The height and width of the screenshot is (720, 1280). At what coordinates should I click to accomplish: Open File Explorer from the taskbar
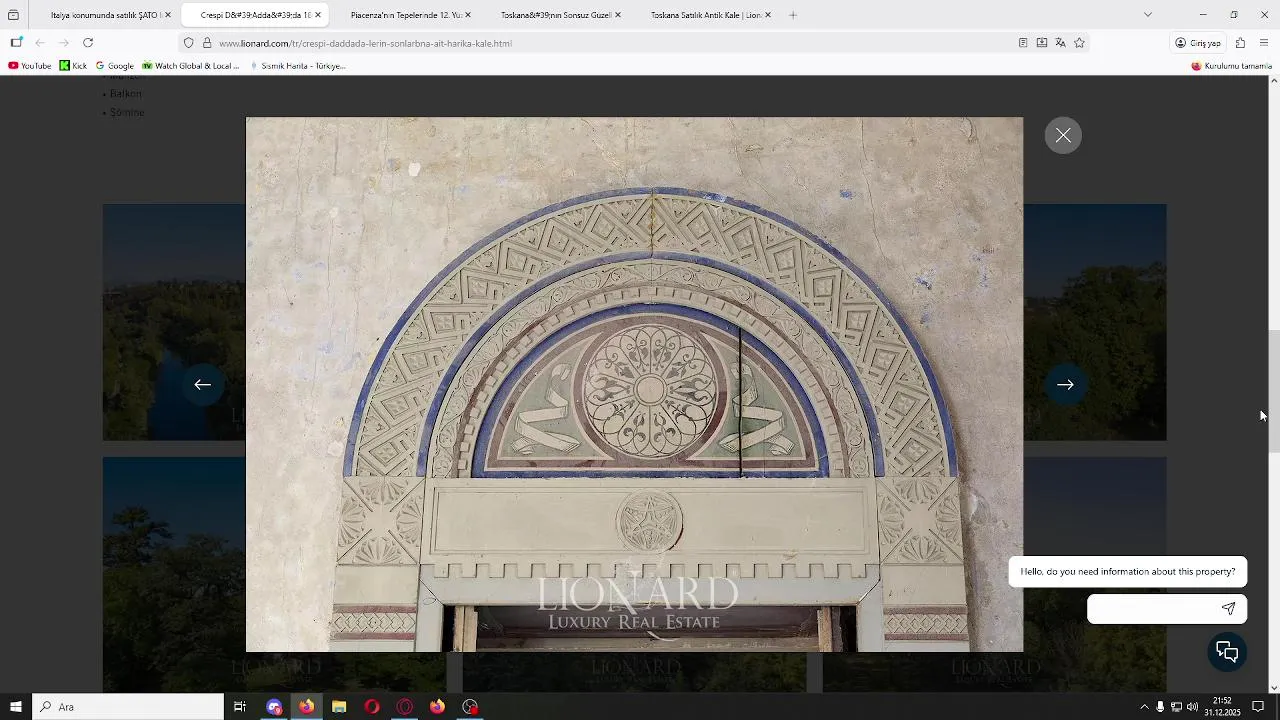tap(339, 707)
